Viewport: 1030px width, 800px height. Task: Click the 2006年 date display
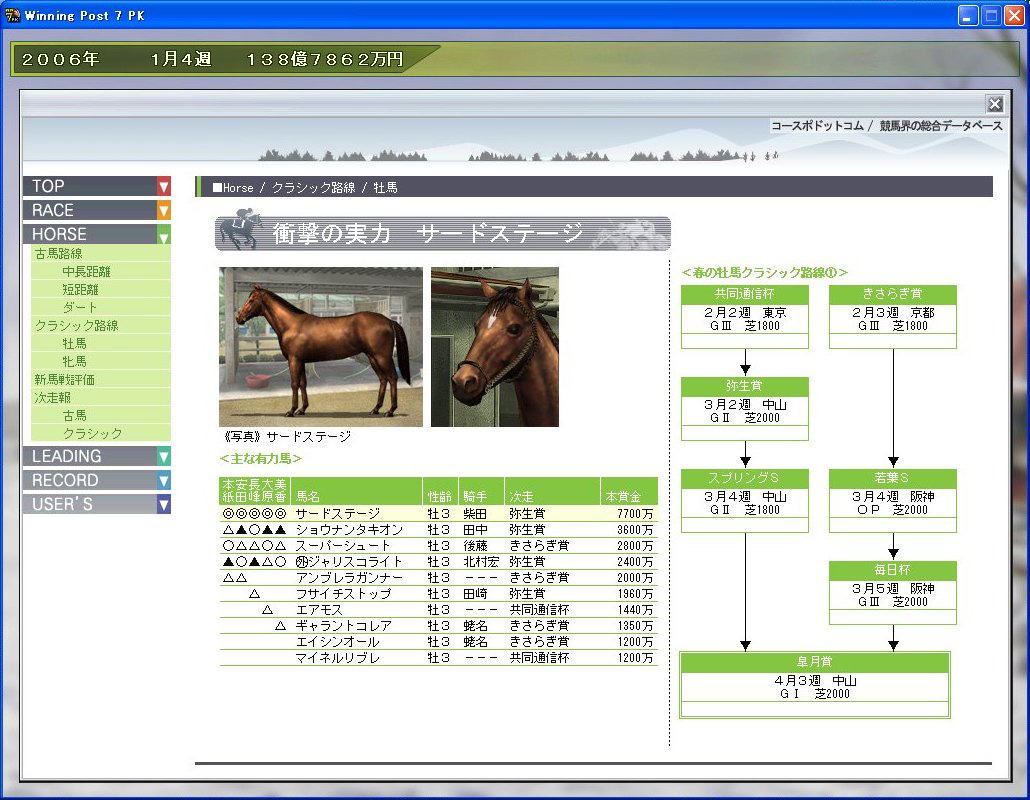pyautogui.click(x=60, y=59)
